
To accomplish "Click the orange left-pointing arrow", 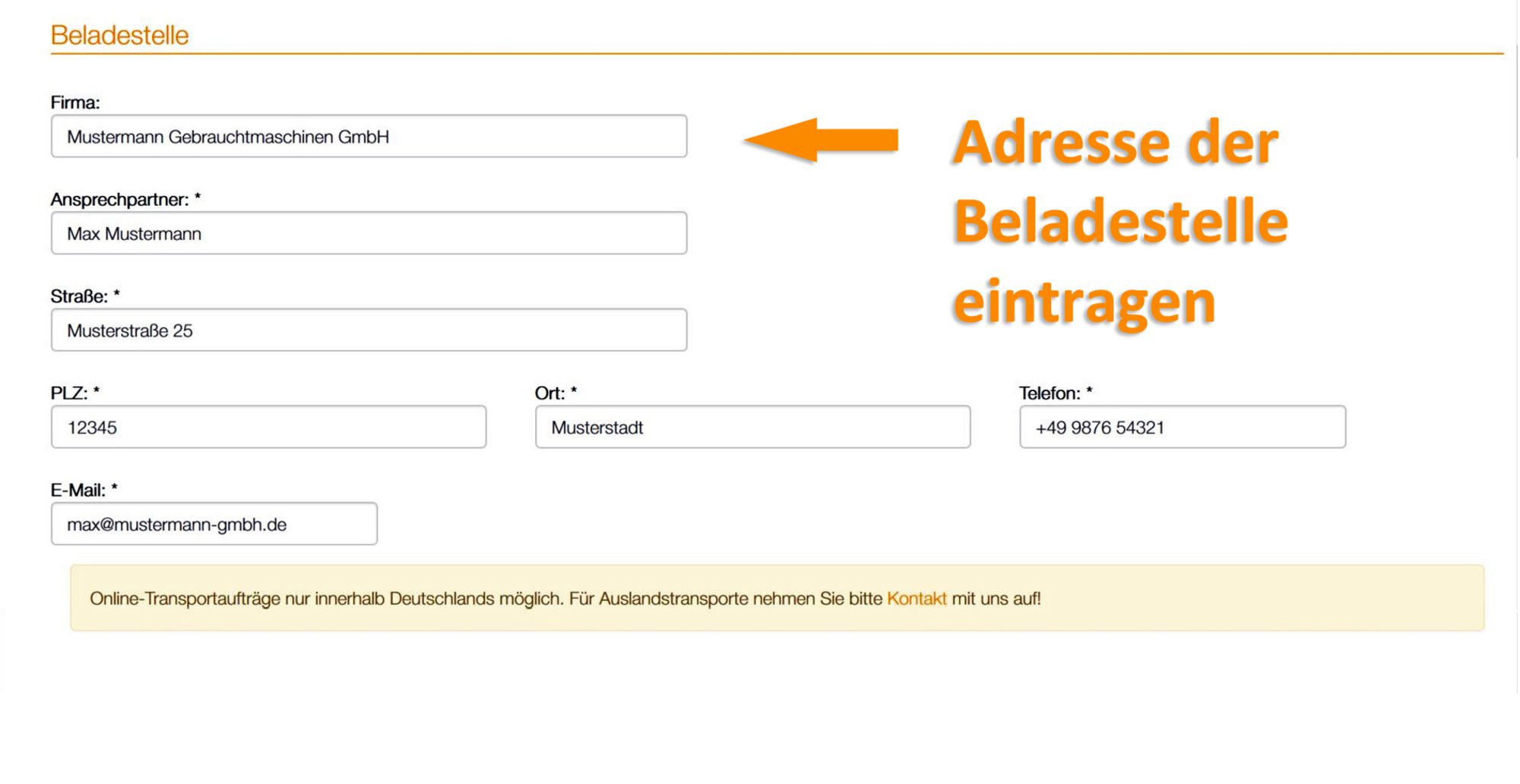I will pos(819,141).
